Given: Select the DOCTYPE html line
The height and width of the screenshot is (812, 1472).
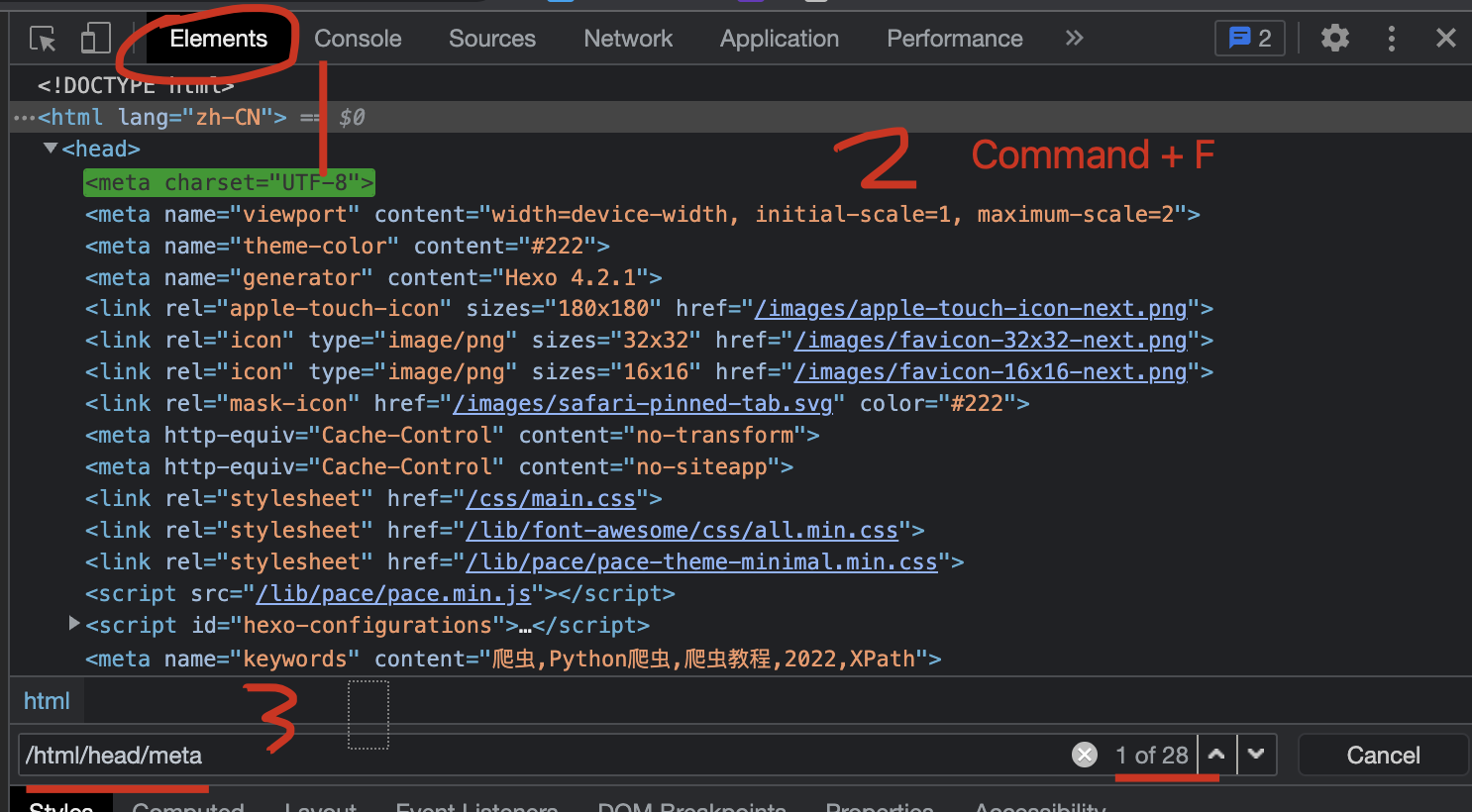Looking at the screenshot, I should tap(136, 85).
